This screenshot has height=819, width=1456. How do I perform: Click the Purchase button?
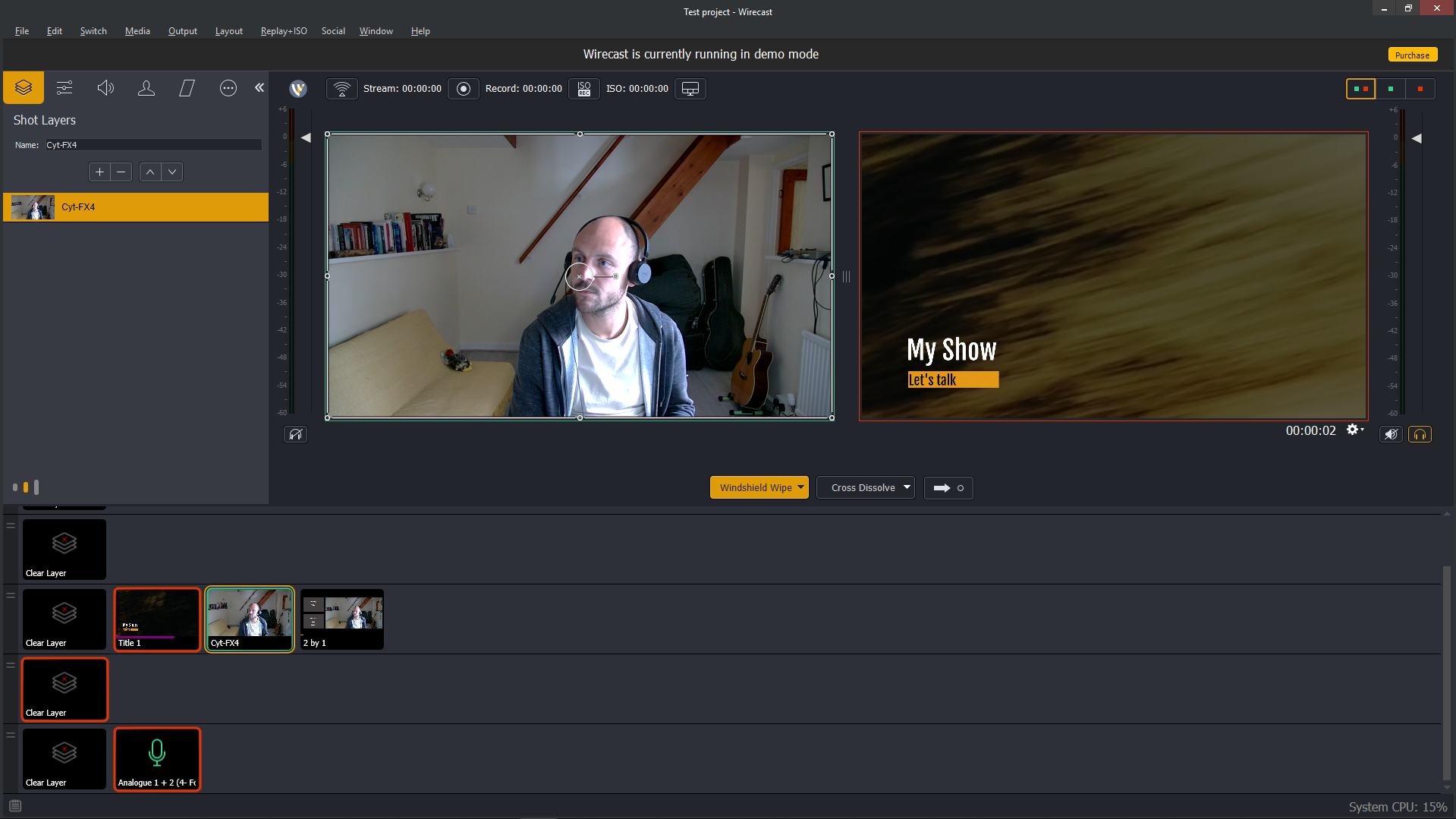pyautogui.click(x=1412, y=55)
